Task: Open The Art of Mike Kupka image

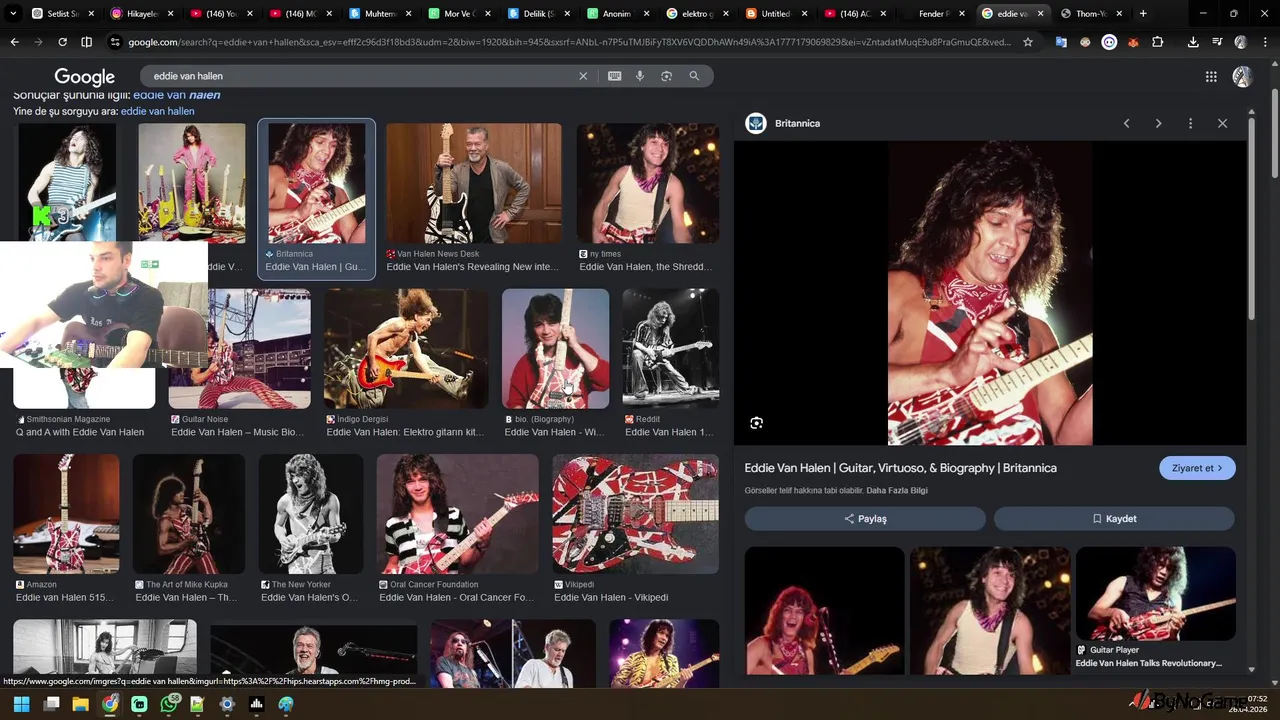Action: [189, 514]
